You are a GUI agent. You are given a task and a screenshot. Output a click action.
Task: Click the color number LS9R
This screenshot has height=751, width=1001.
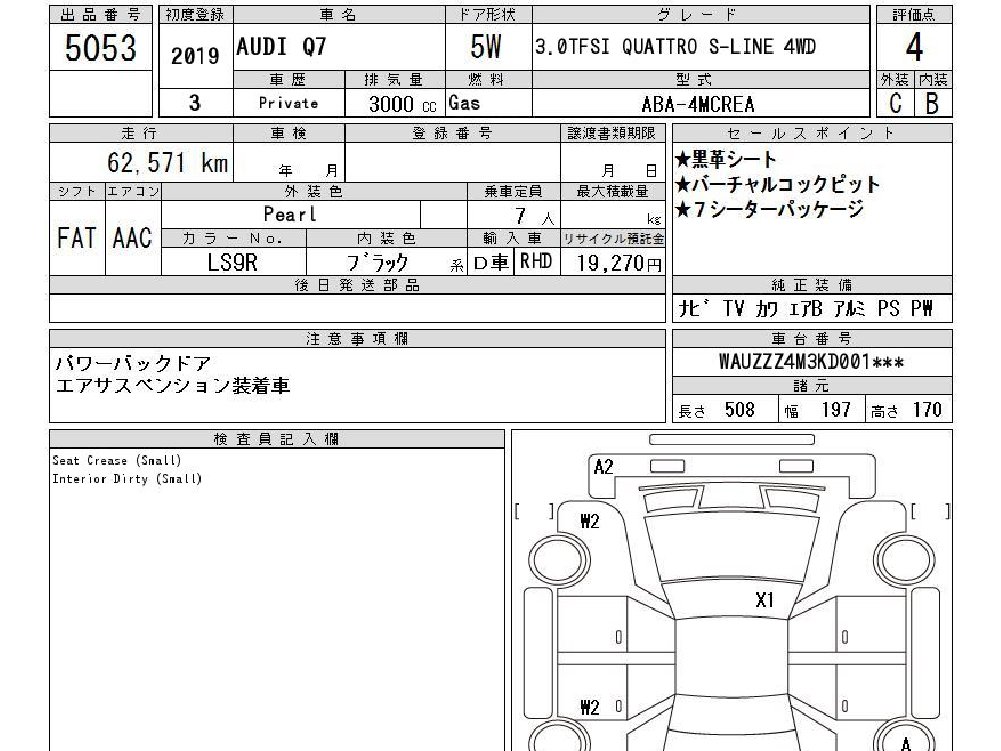[x=232, y=262]
